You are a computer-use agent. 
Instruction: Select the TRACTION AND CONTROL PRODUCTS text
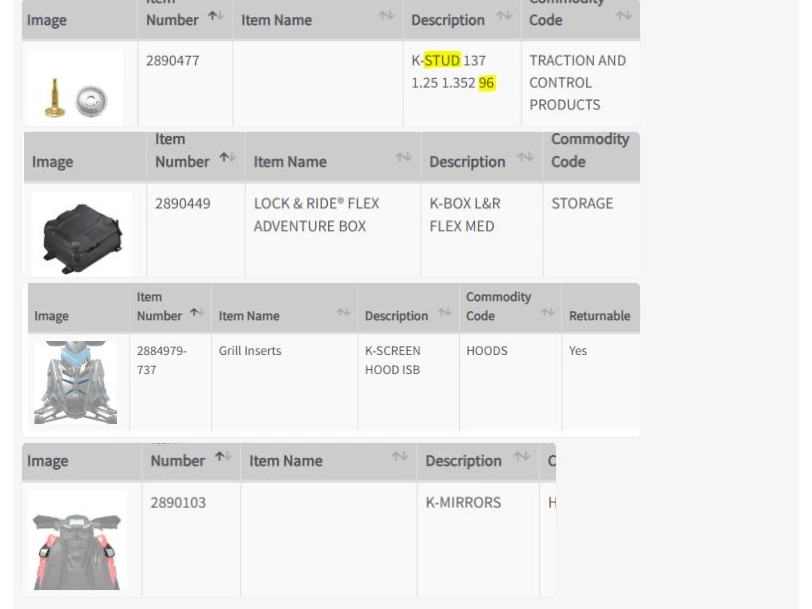pyautogui.click(x=578, y=82)
